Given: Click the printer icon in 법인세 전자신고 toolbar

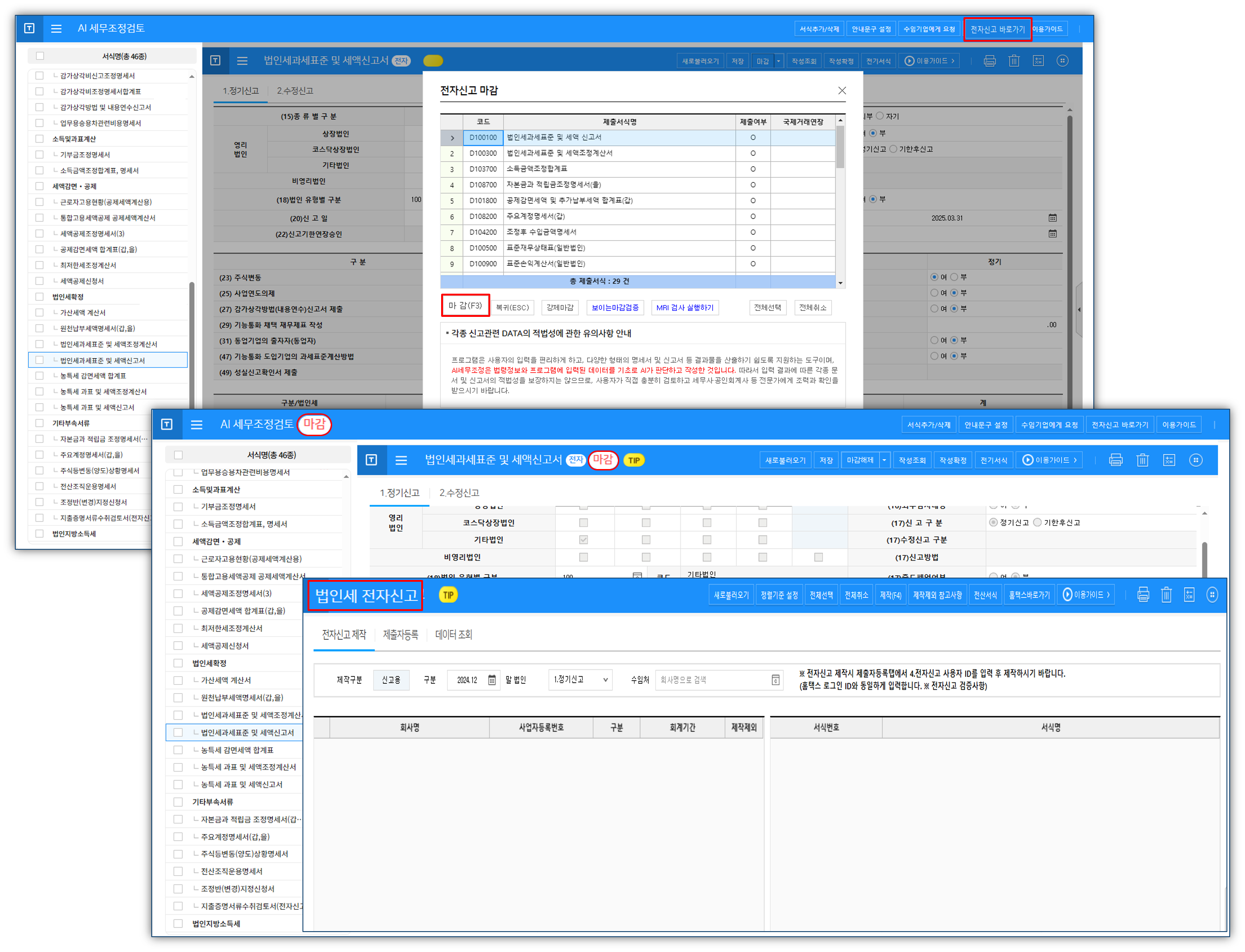Looking at the screenshot, I should click(1142, 594).
